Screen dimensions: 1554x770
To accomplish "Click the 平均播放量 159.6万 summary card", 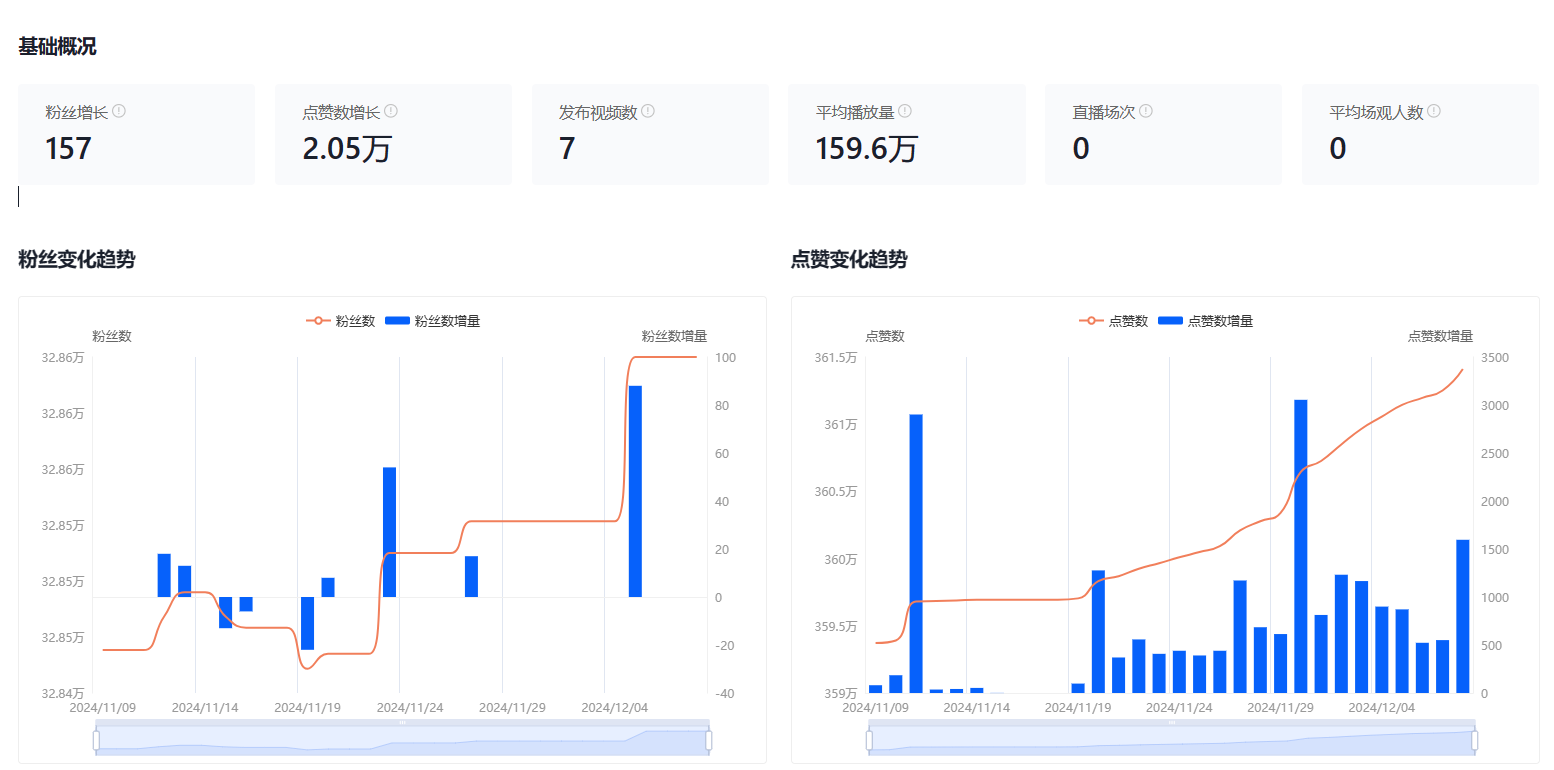I will (x=906, y=134).
